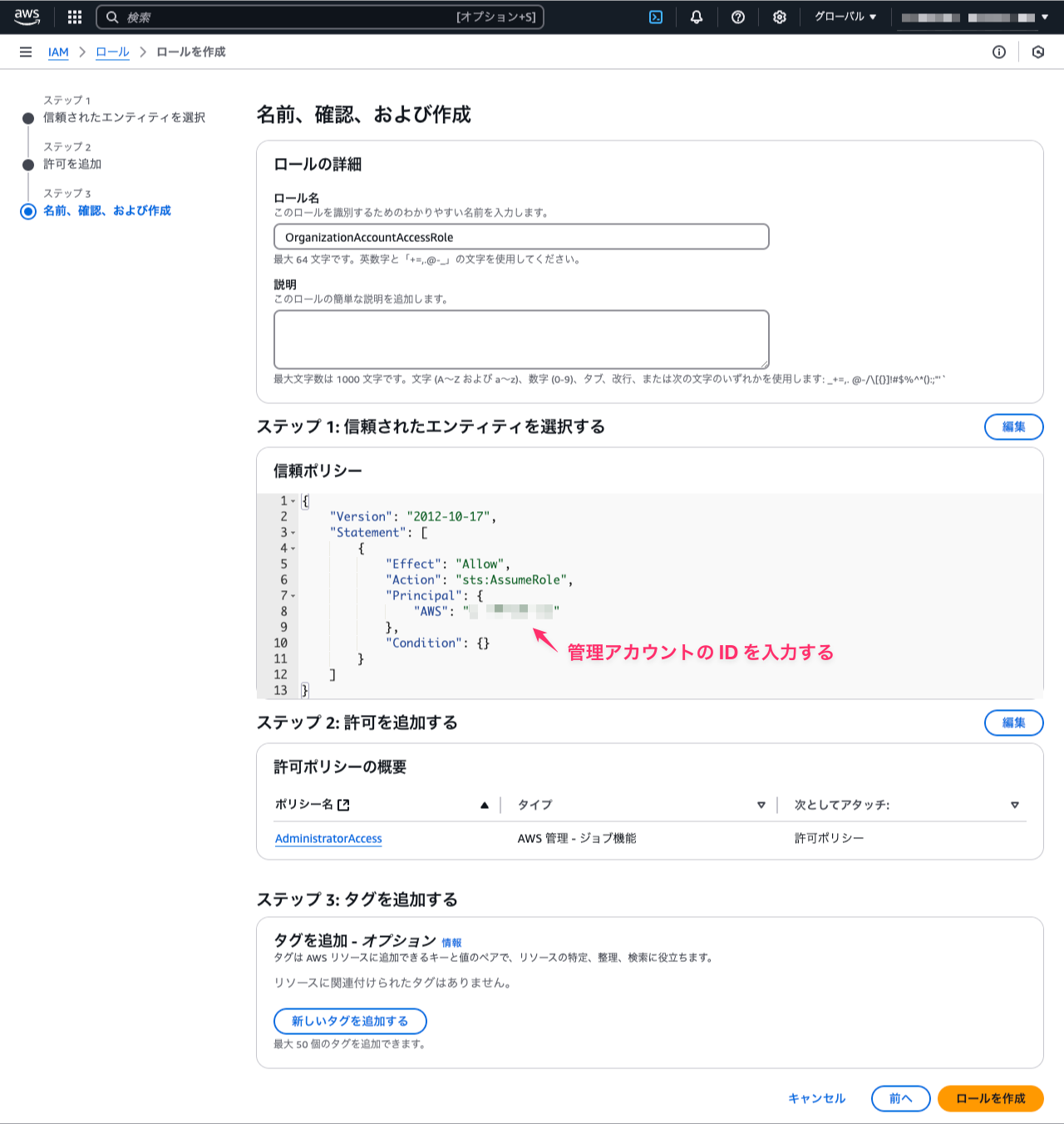The image size is (1064, 1124).
Task: Collapse JSON line 1 fold arrow
Action: point(293,501)
